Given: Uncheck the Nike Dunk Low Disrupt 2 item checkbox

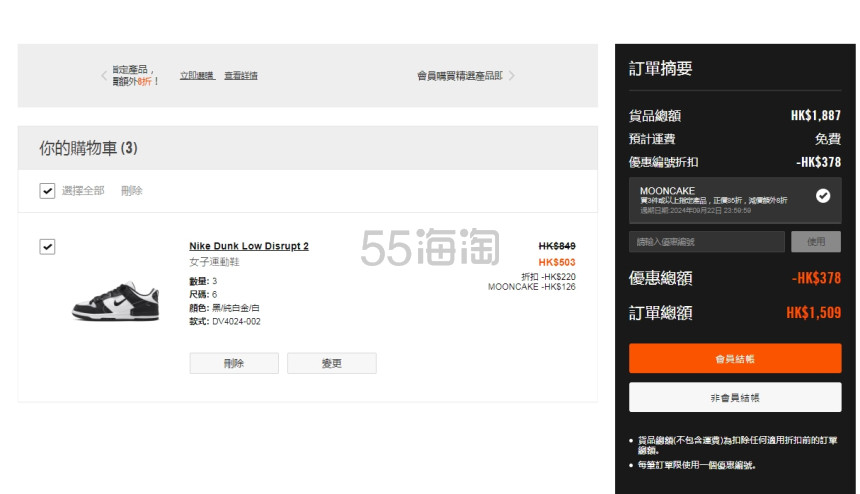Looking at the screenshot, I should pyautogui.click(x=47, y=247).
